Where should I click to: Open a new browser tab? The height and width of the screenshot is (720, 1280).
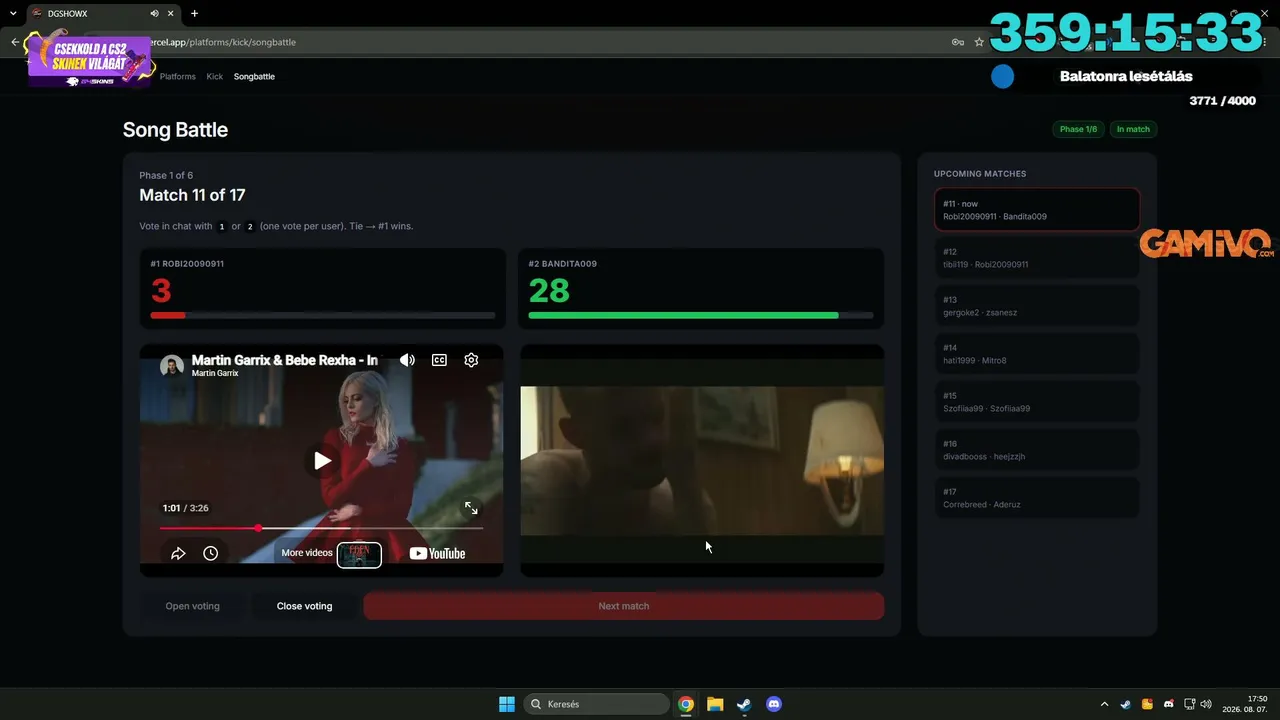pyautogui.click(x=194, y=13)
